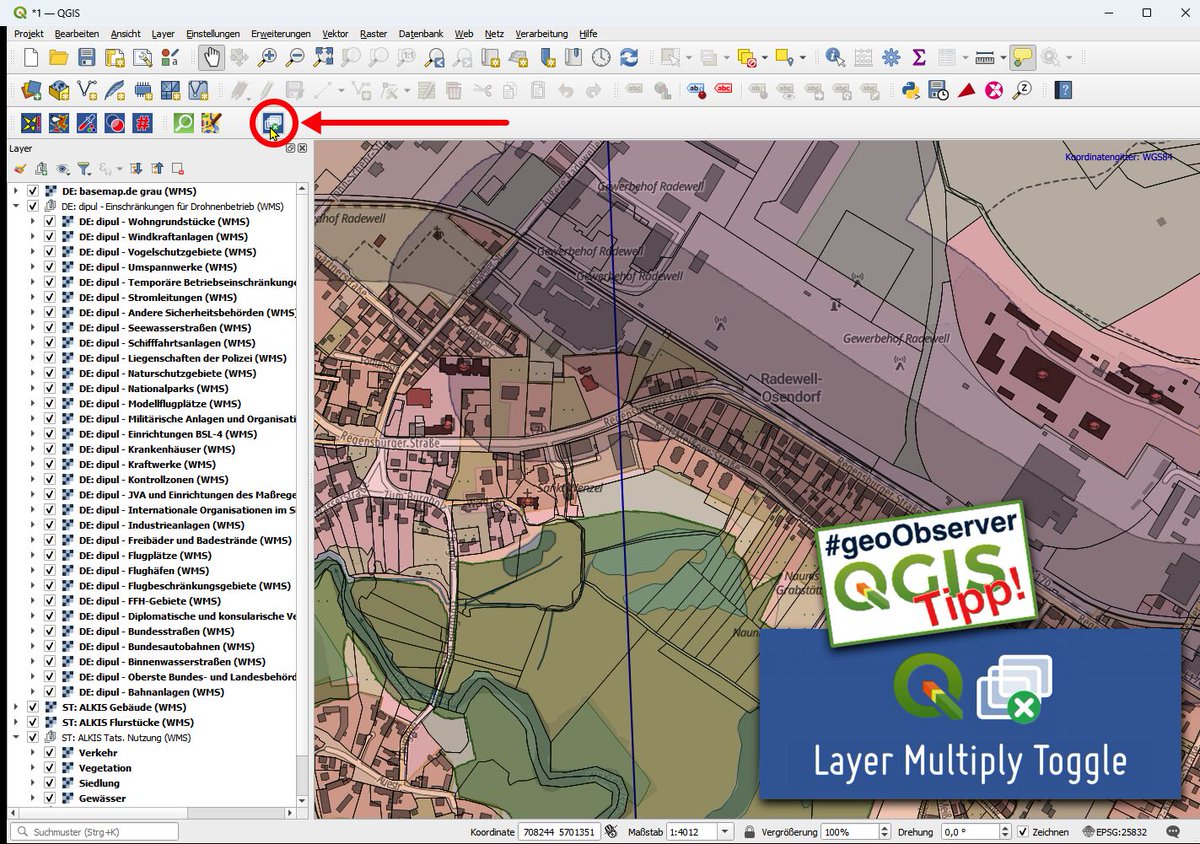1200x844 pixels.
Task: Toggle the Map Tips speech bubble icon
Action: coord(1022,57)
